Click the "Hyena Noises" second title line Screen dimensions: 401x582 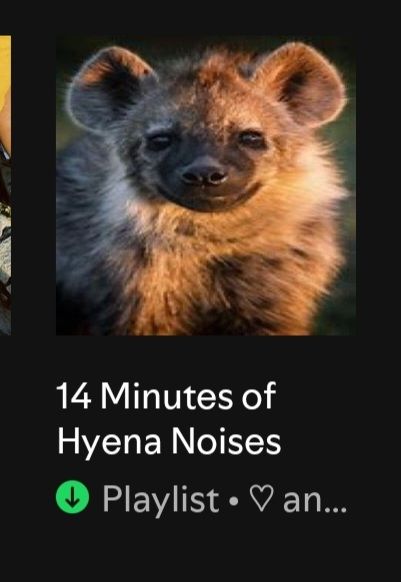(169, 442)
